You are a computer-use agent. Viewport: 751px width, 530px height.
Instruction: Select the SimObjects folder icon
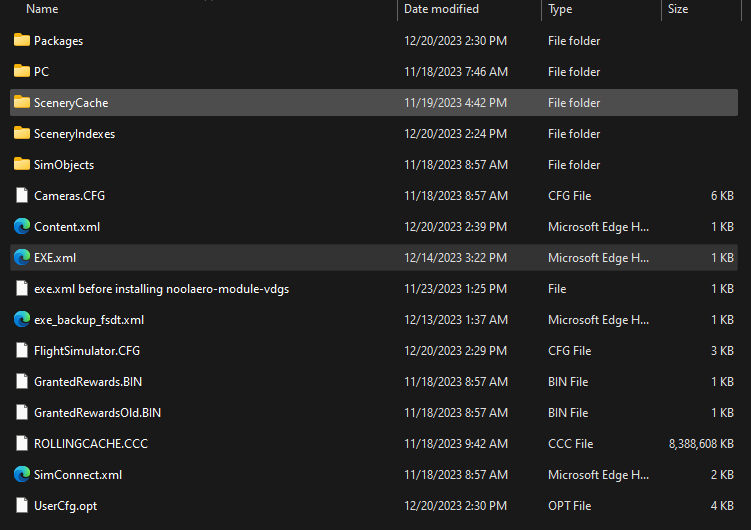(22, 165)
